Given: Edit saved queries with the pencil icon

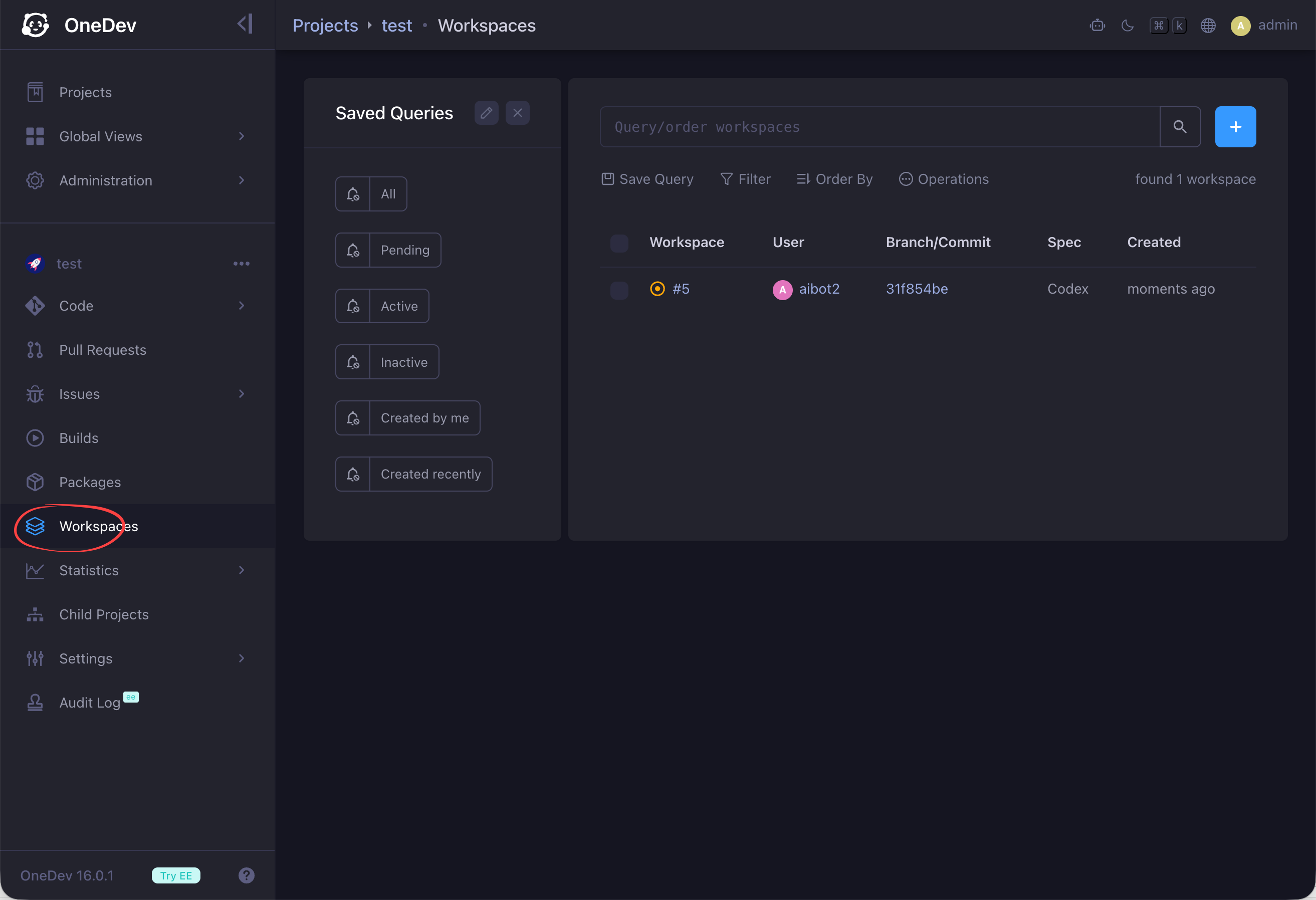Looking at the screenshot, I should (x=487, y=113).
